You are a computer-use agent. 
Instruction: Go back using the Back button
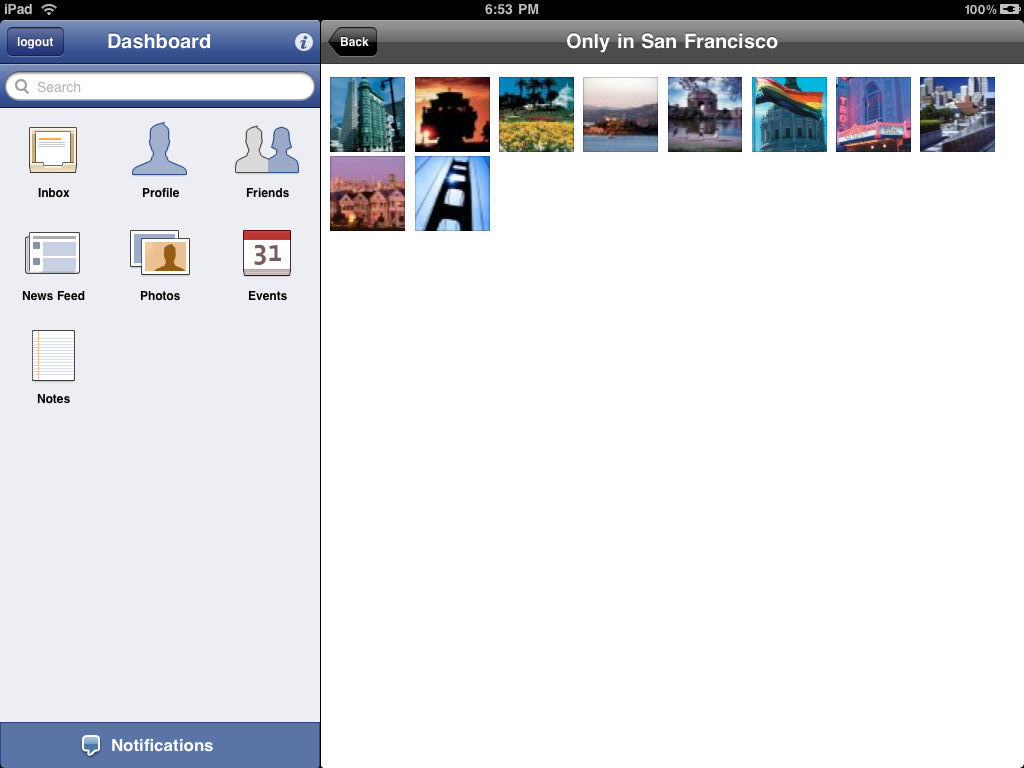353,42
